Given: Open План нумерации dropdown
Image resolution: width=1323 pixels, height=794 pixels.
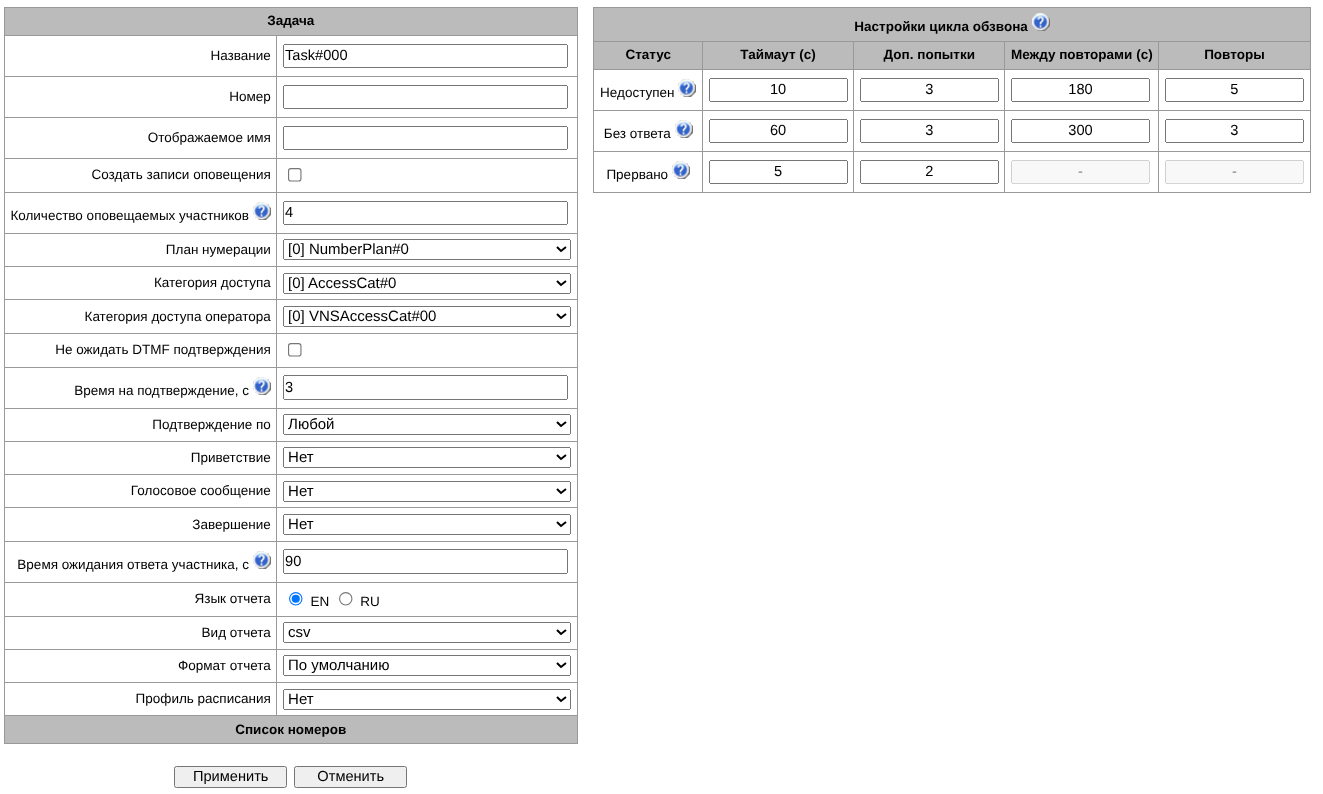Looking at the screenshot, I should [426, 250].
